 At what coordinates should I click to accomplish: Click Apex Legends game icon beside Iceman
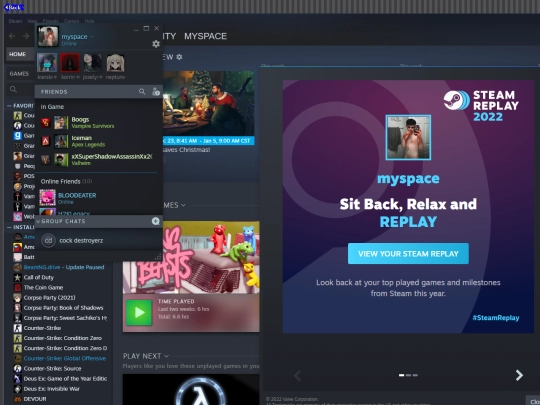click(x=45, y=141)
